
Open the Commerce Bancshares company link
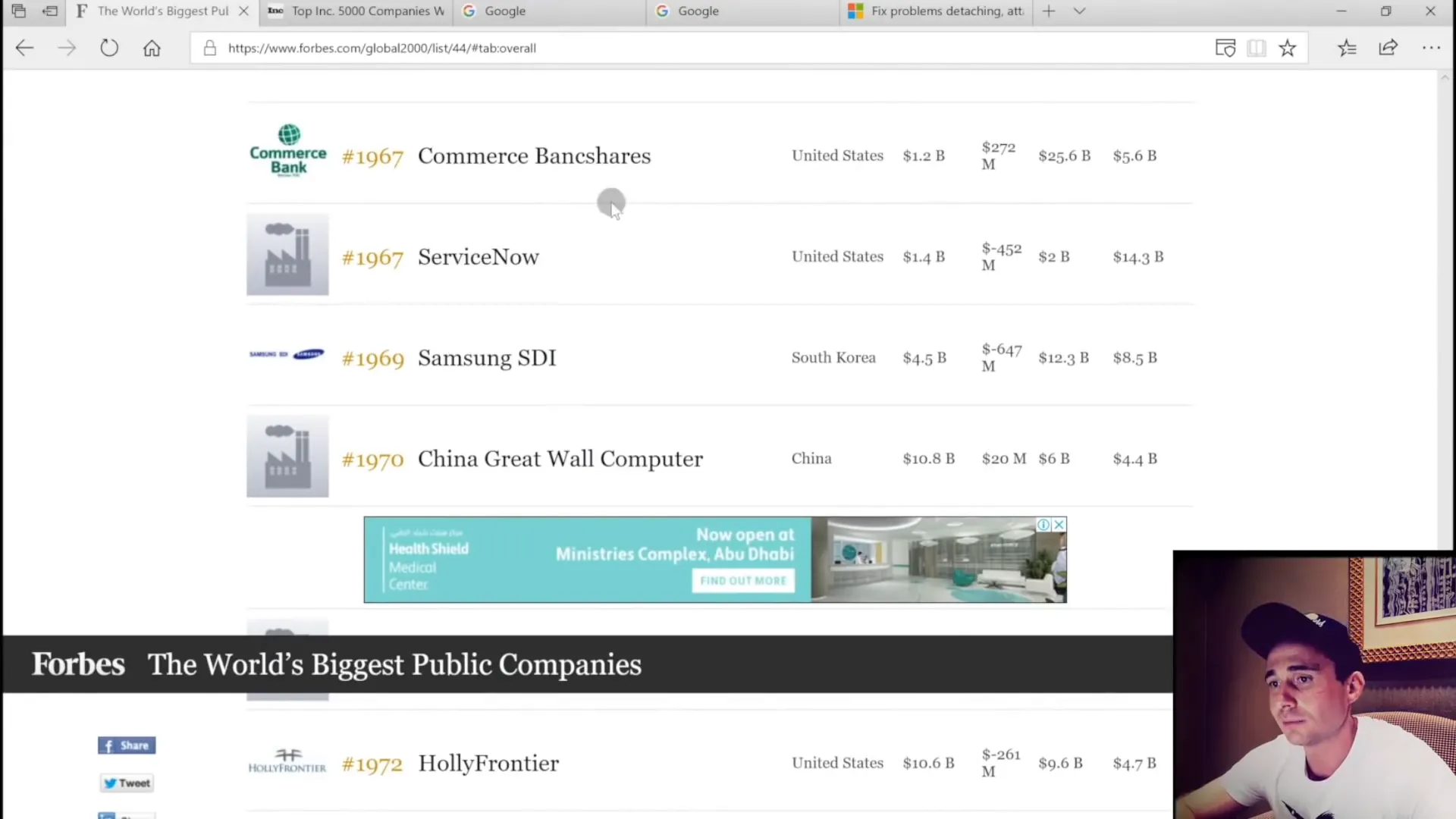[534, 155]
